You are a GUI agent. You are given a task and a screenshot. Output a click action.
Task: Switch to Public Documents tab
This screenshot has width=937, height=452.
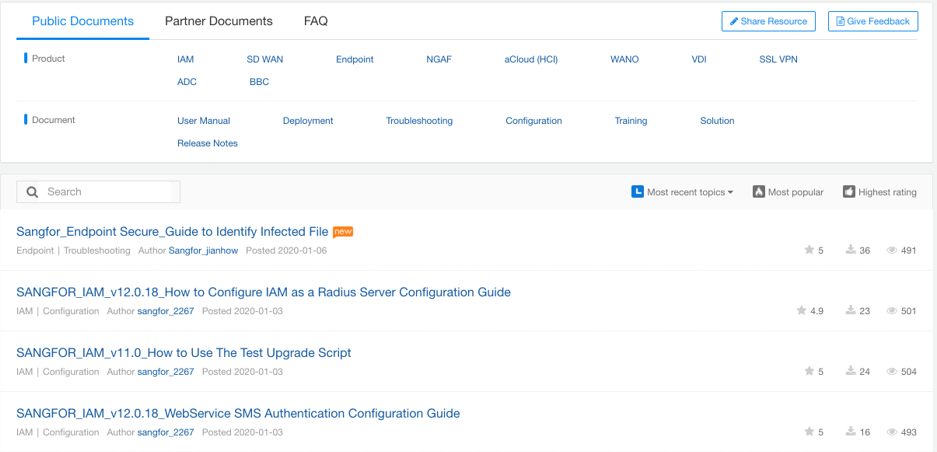click(x=83, y=22)
